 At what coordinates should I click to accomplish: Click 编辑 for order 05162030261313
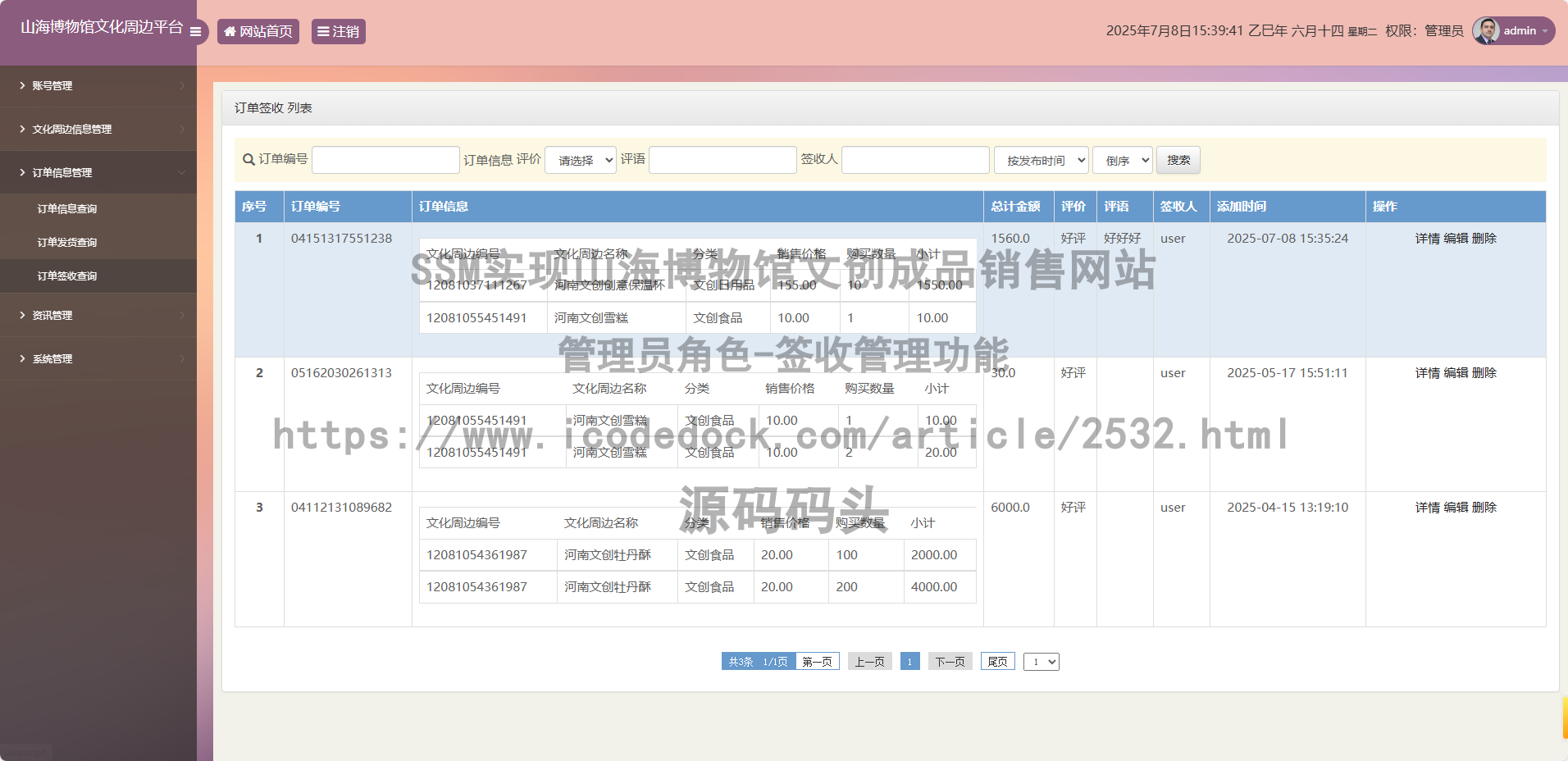[1456, 372]
